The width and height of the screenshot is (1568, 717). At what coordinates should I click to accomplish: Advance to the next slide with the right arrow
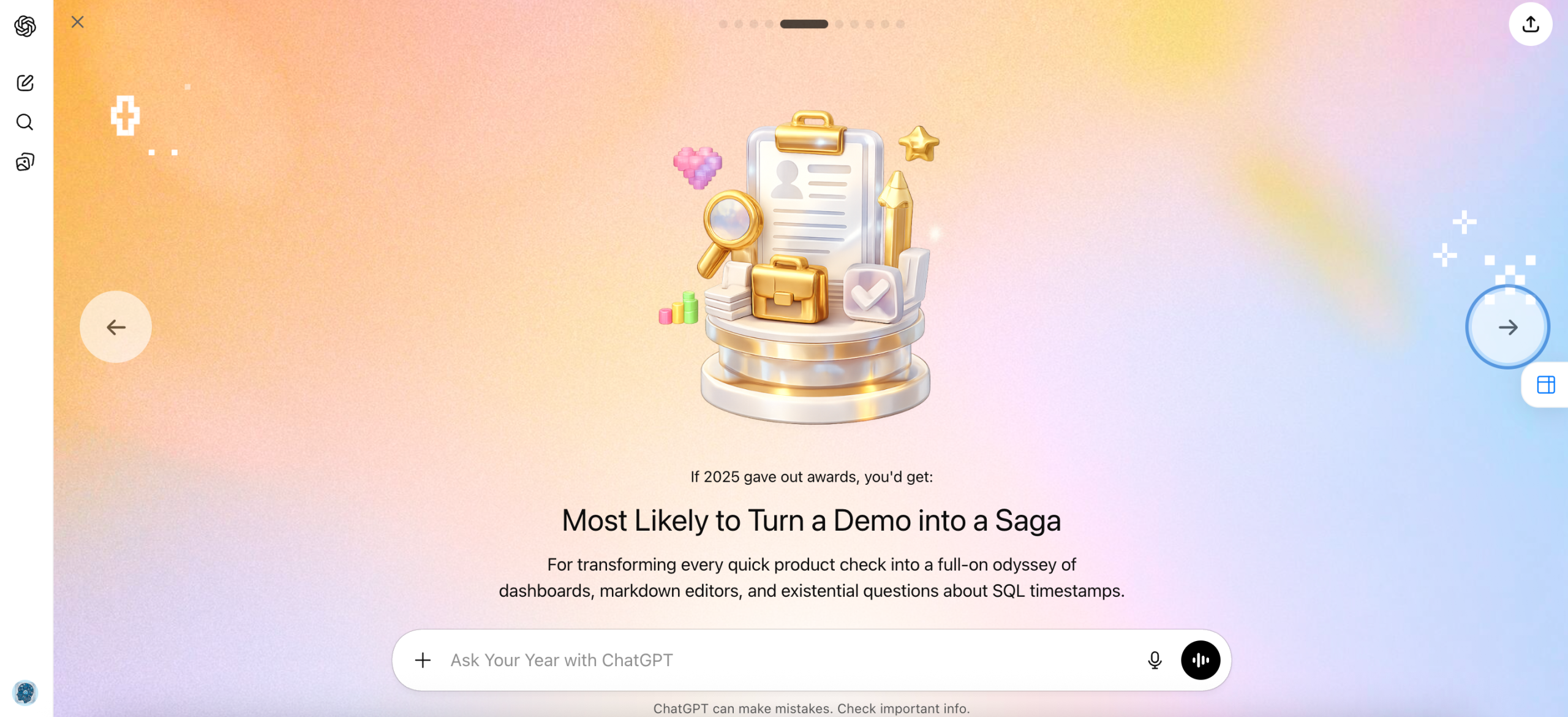click(x=1507, y=327)
